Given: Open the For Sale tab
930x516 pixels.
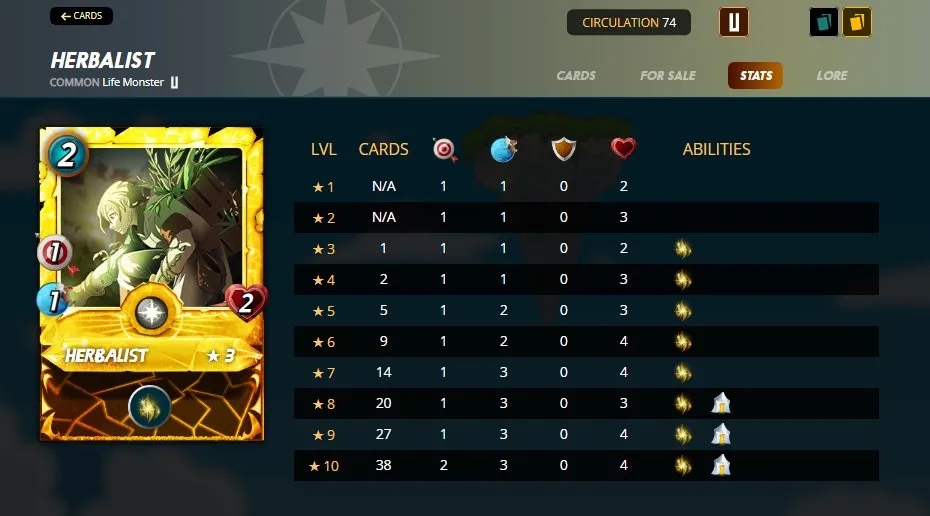Looking at the screenshot, I should pos(667,75).
